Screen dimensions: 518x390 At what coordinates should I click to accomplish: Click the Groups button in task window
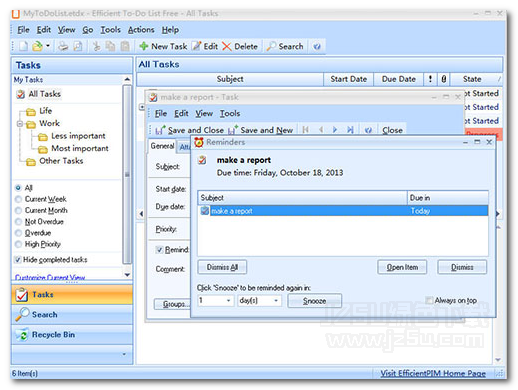click(173, 304)
